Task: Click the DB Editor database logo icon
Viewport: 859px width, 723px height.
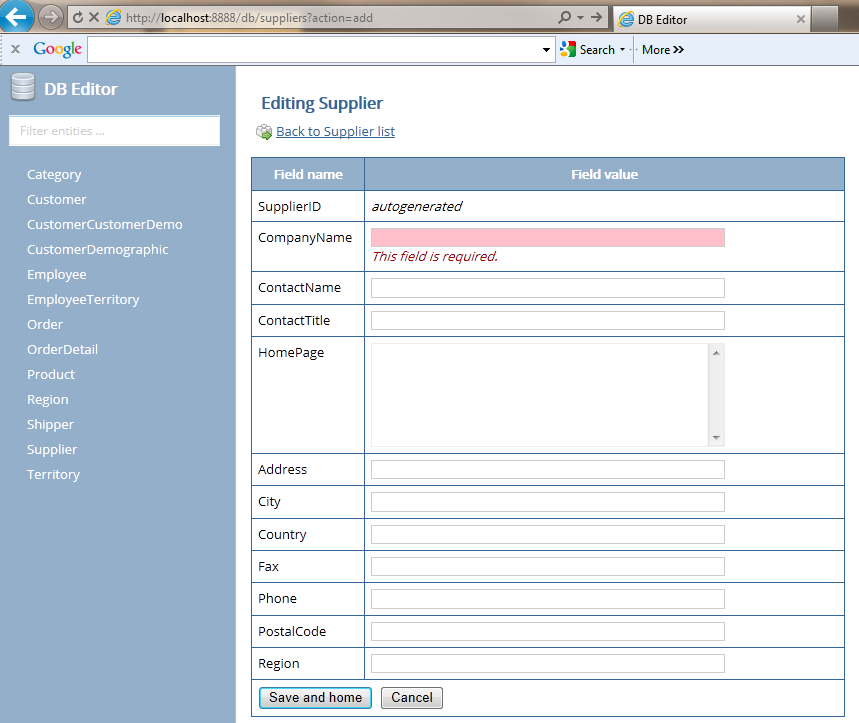Action: 23,89
